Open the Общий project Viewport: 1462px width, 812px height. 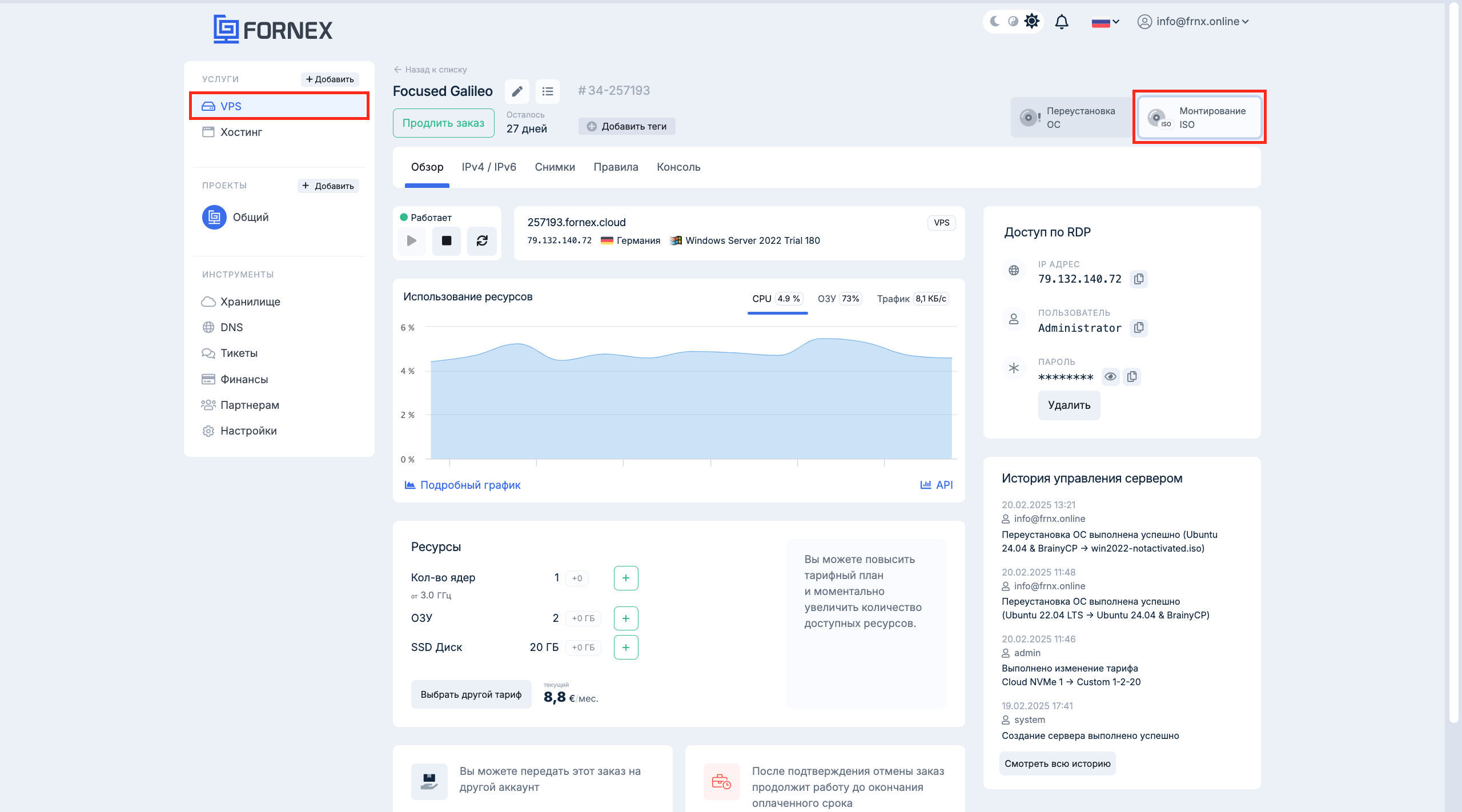[x=236, y=217]
